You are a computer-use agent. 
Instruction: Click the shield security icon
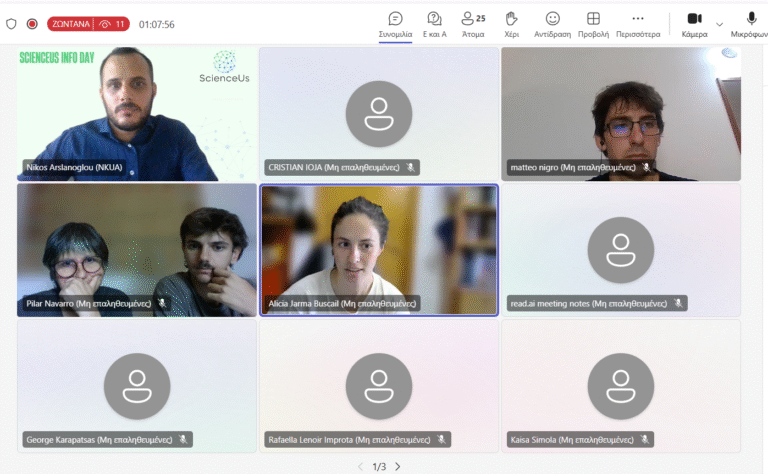12,24
